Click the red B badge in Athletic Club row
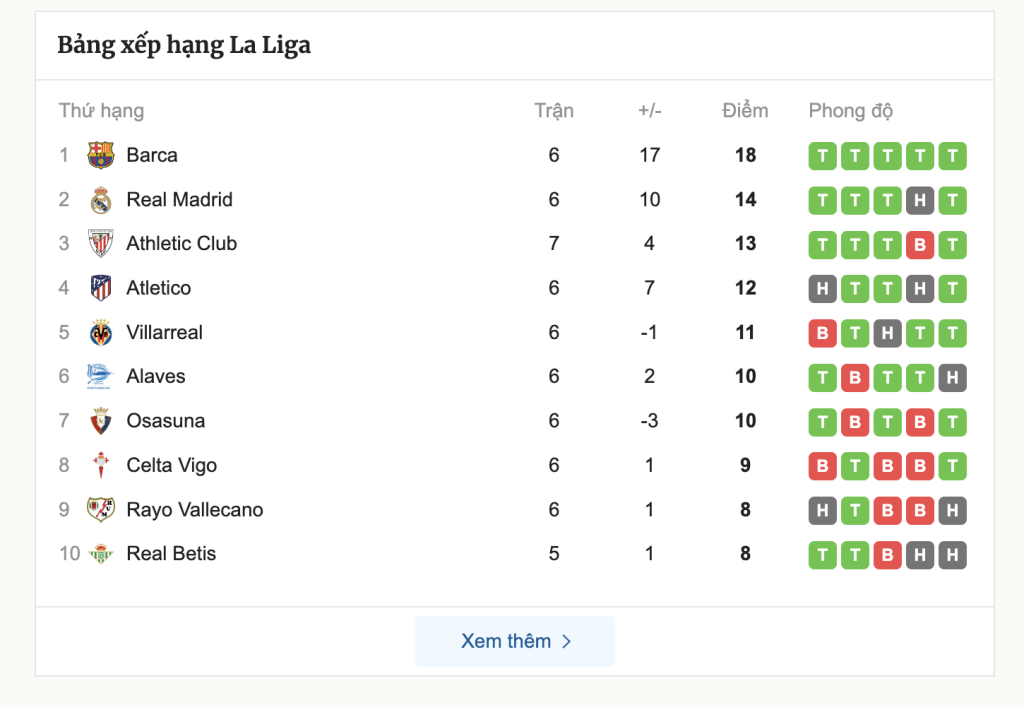Image resolution: width=1024 pixels, height=705 pixels. (x=920, y=245)
